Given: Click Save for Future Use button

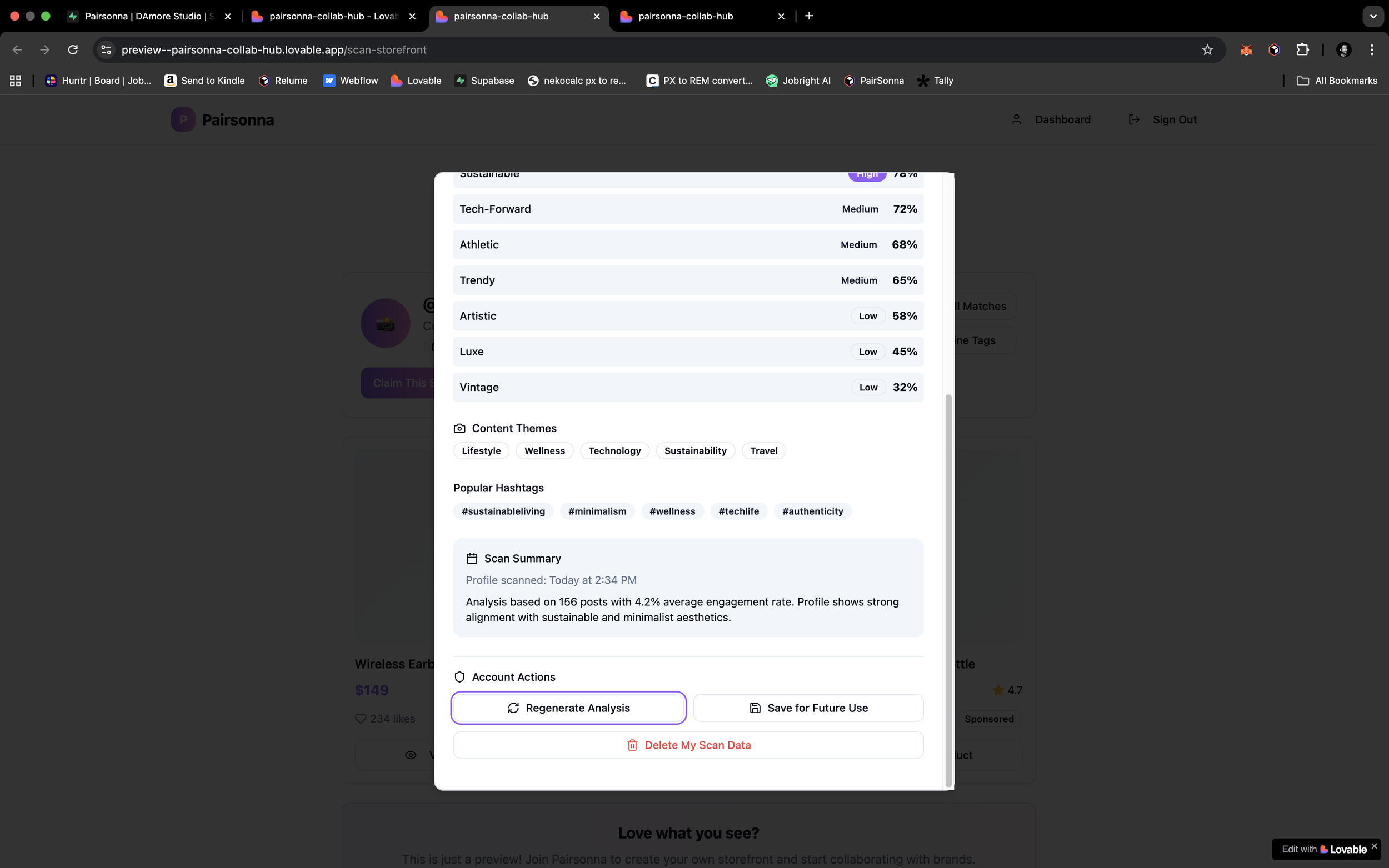Looking at the screenshot, I should tap(808, 708).
